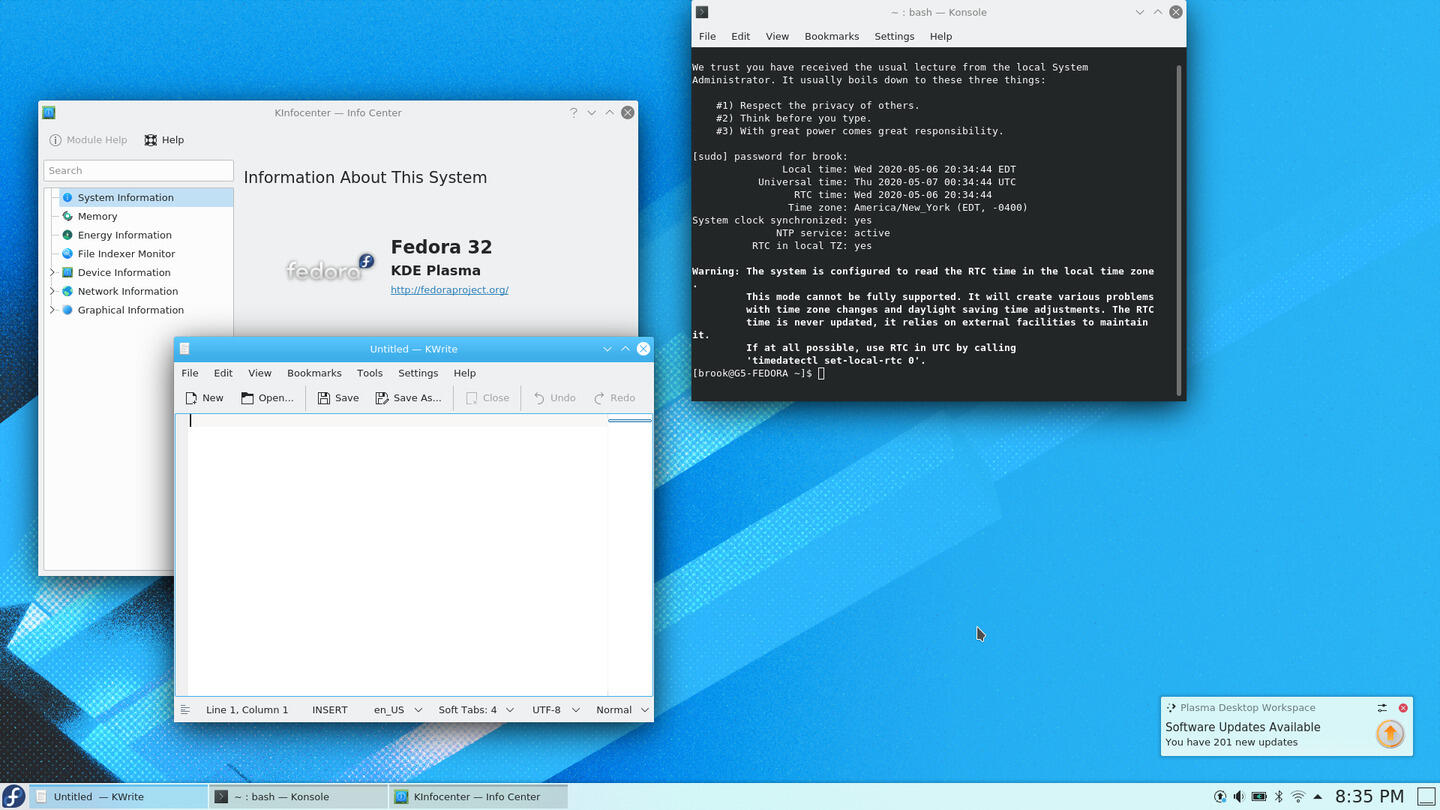Screen dimensions: 1440x810
Task: Dismiss the Software Updates notification
Action: (x=1403, y=708)
